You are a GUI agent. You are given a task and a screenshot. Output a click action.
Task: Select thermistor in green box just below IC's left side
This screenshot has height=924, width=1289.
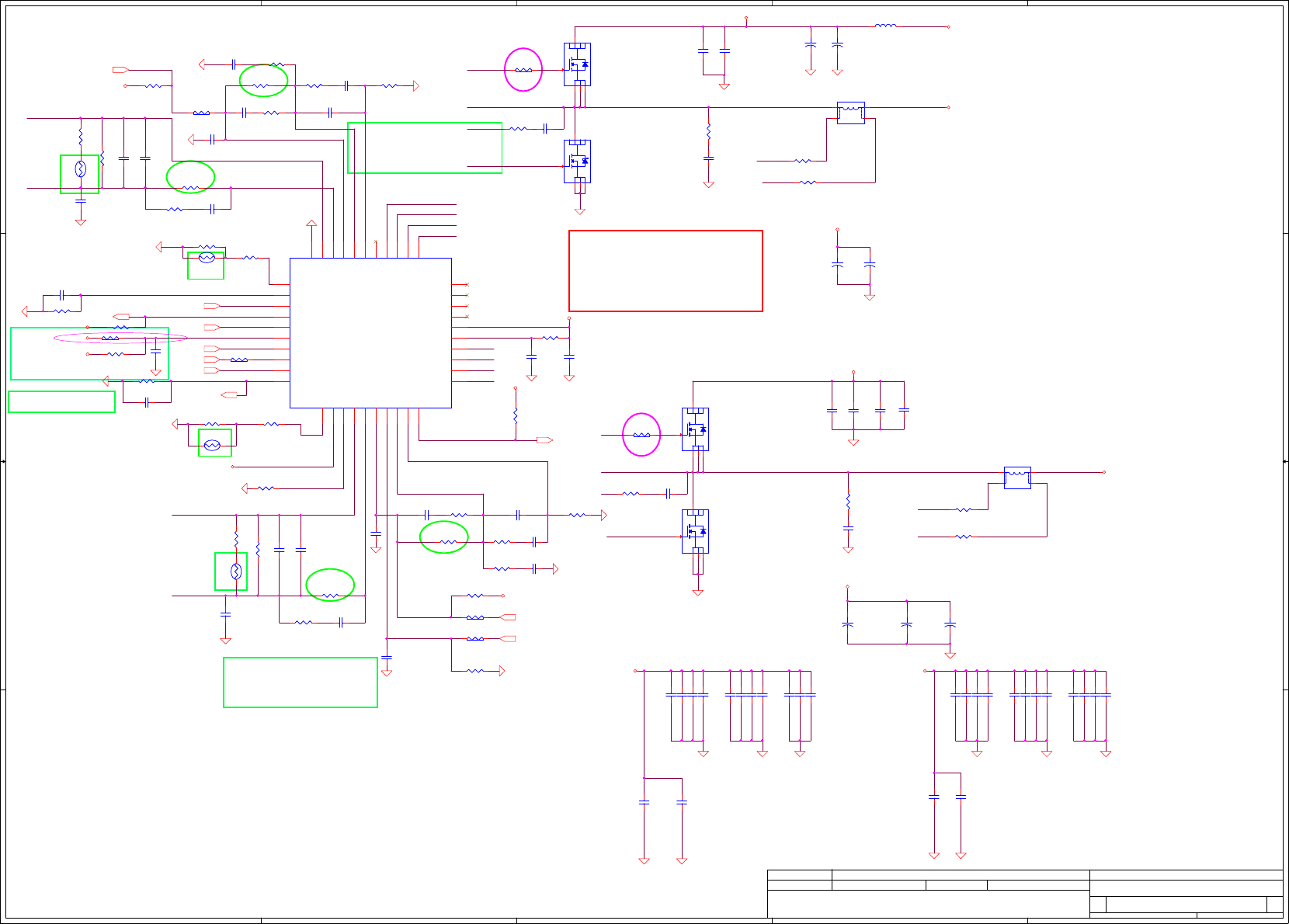click(x=212, y=445)
